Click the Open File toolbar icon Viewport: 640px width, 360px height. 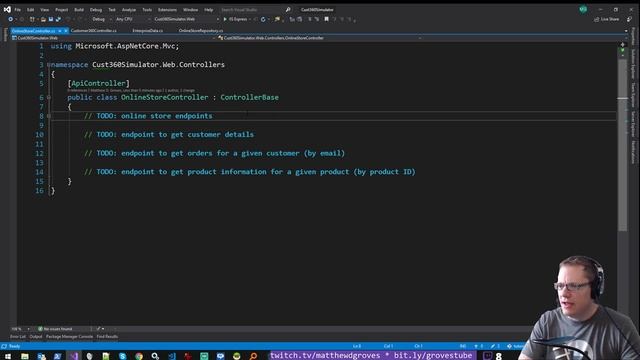tap(43, 19)
